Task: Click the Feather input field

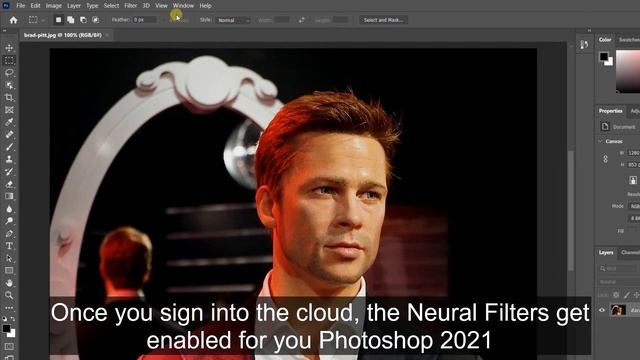Action: point(144,20)
